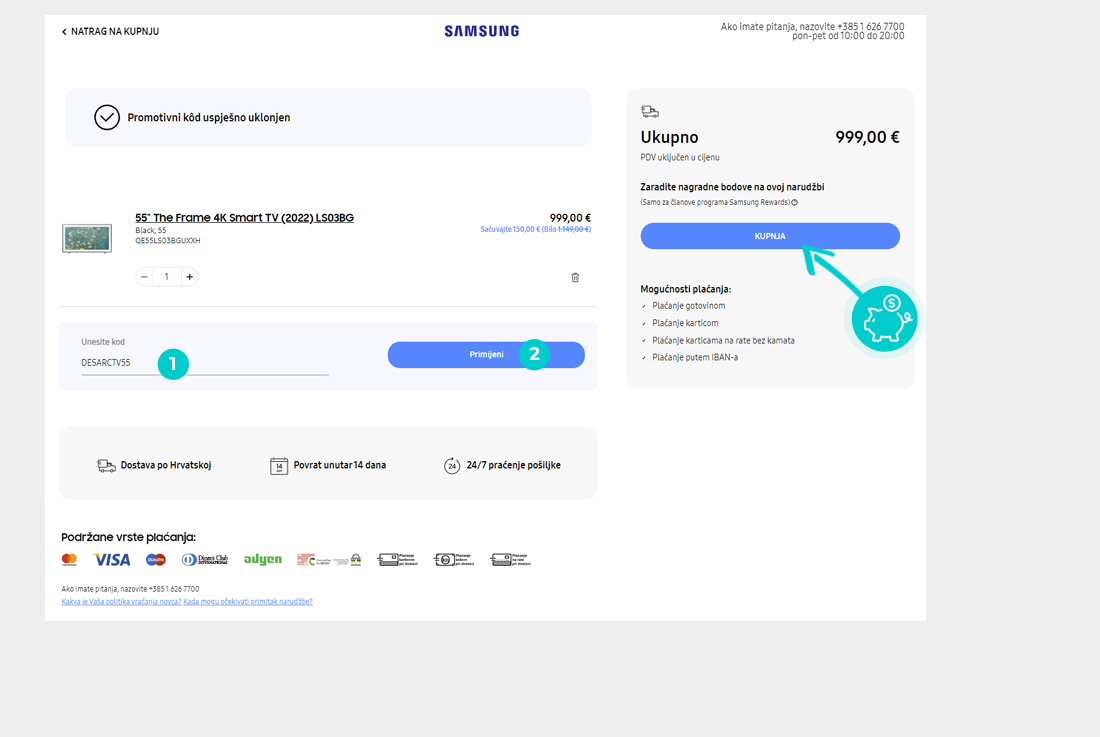1100x737 pixels.
Task: Focus the TV quantity field
Action: (x=166, y=277)
